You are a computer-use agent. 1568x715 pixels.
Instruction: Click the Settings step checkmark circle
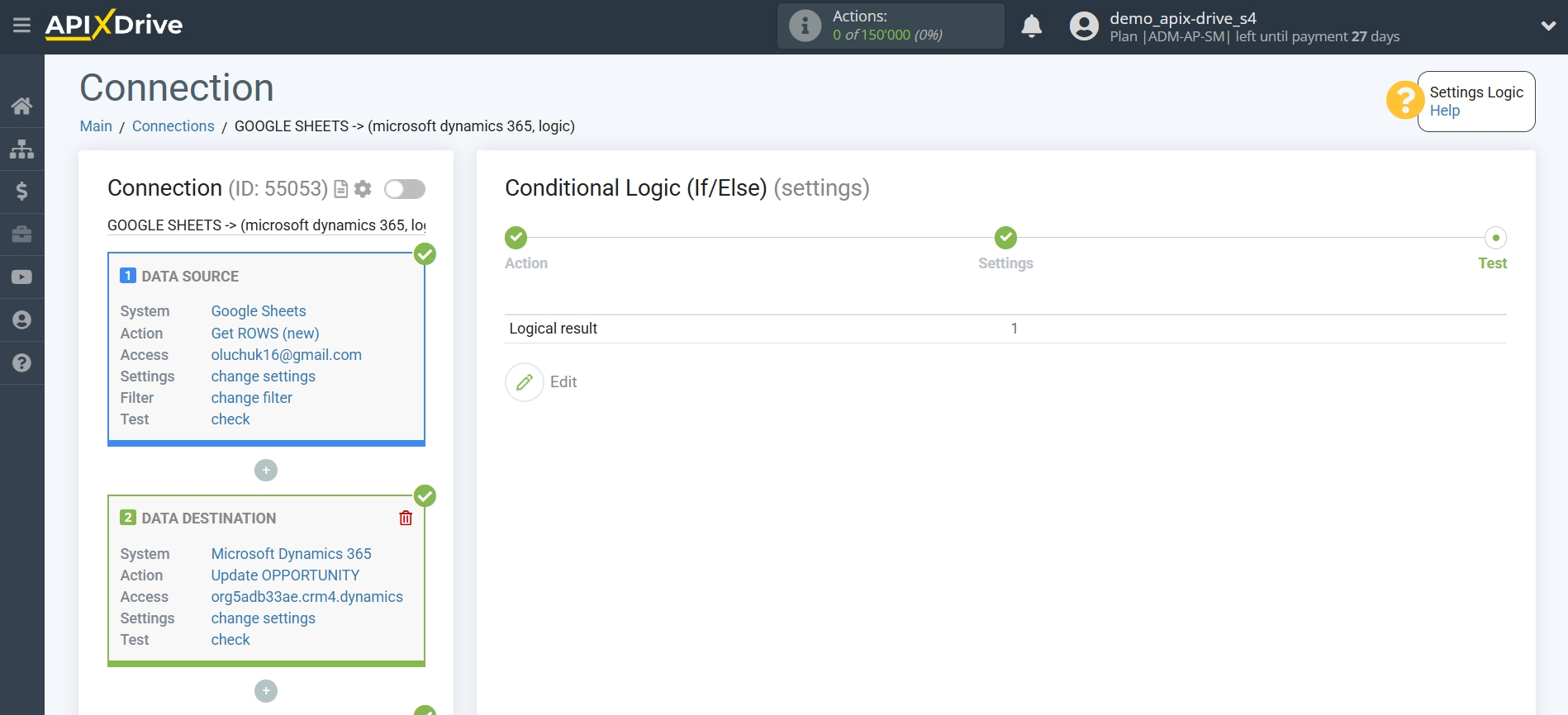tap(1005, 238)
